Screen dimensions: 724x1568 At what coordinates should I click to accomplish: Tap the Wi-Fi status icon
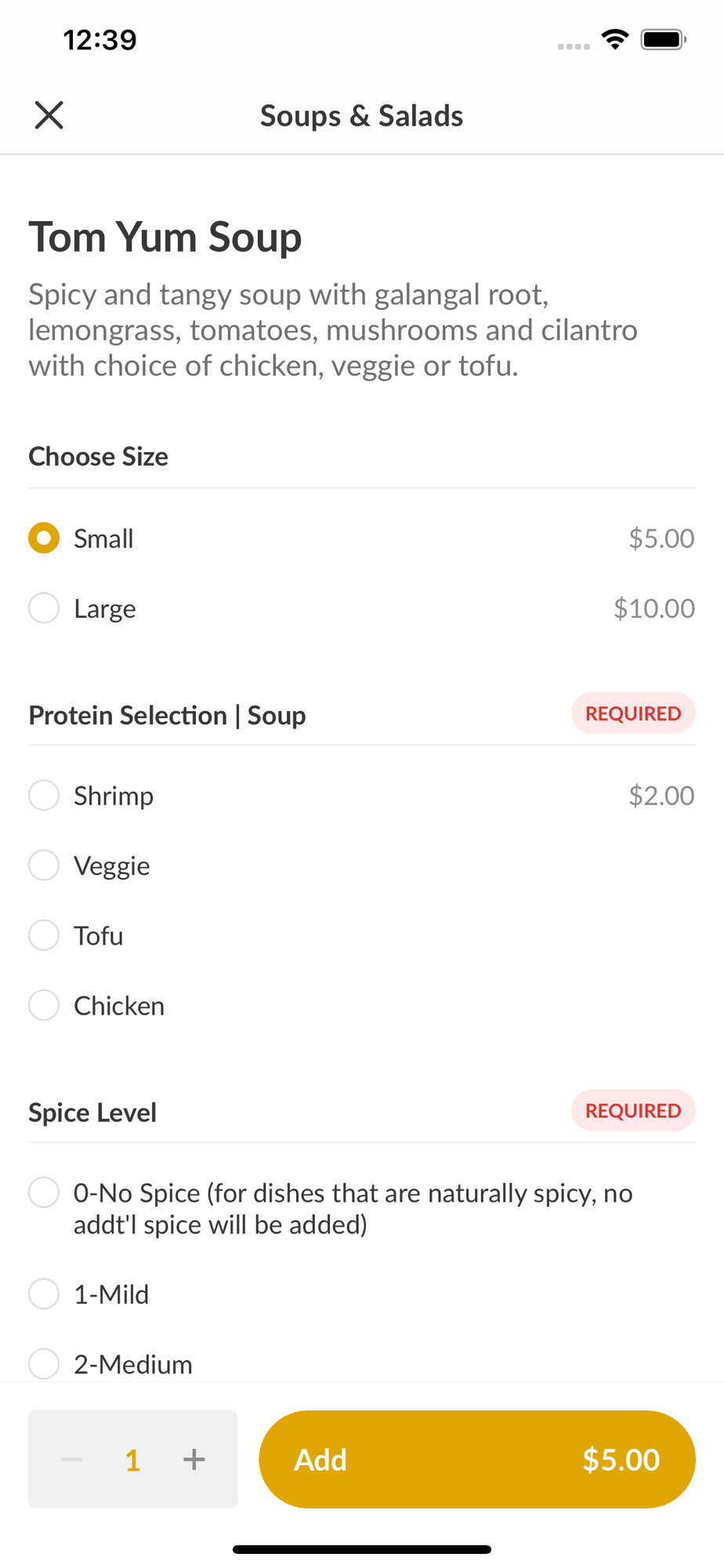(615, 39)
